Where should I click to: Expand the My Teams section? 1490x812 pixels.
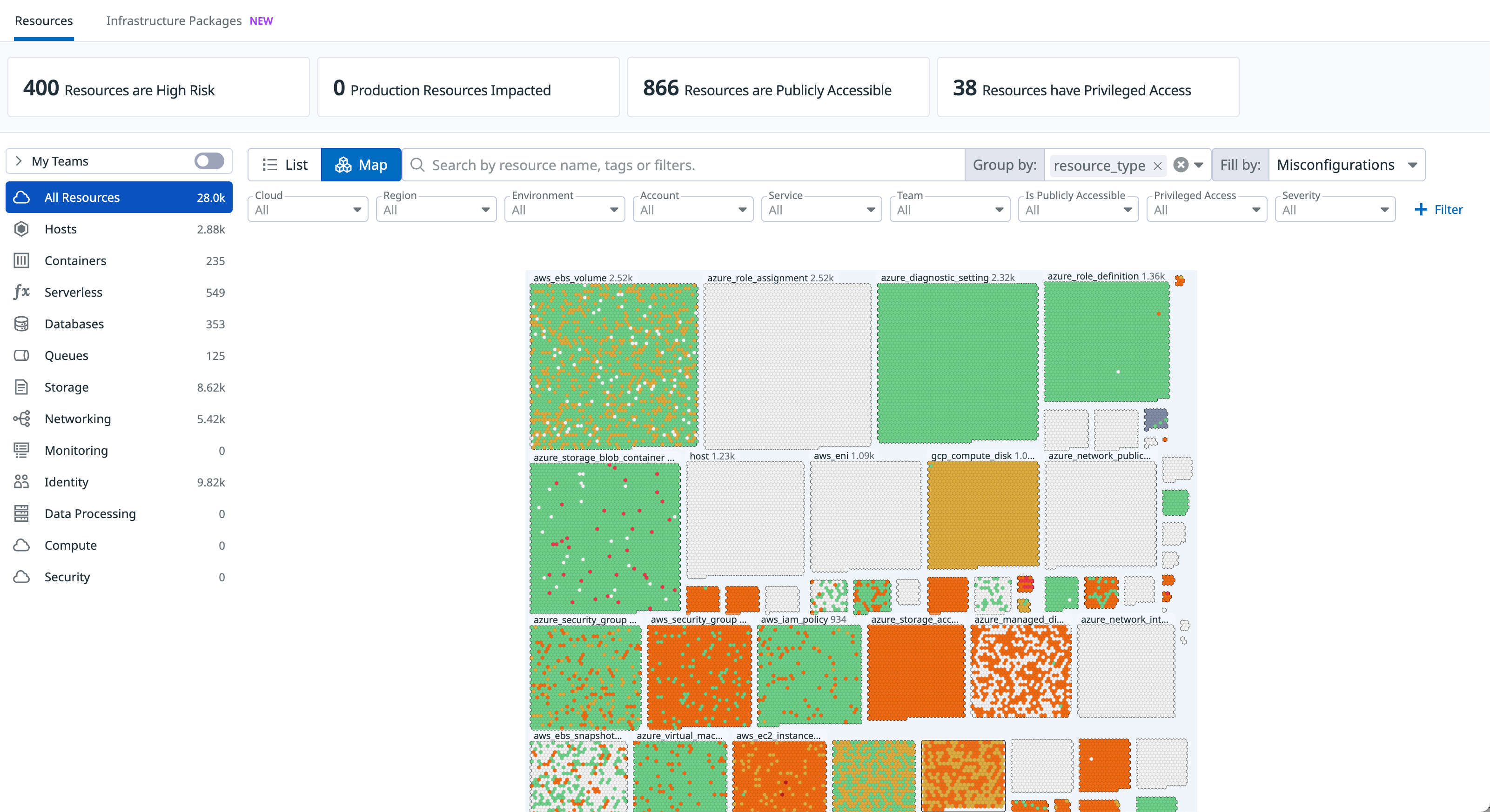(19, 160)
